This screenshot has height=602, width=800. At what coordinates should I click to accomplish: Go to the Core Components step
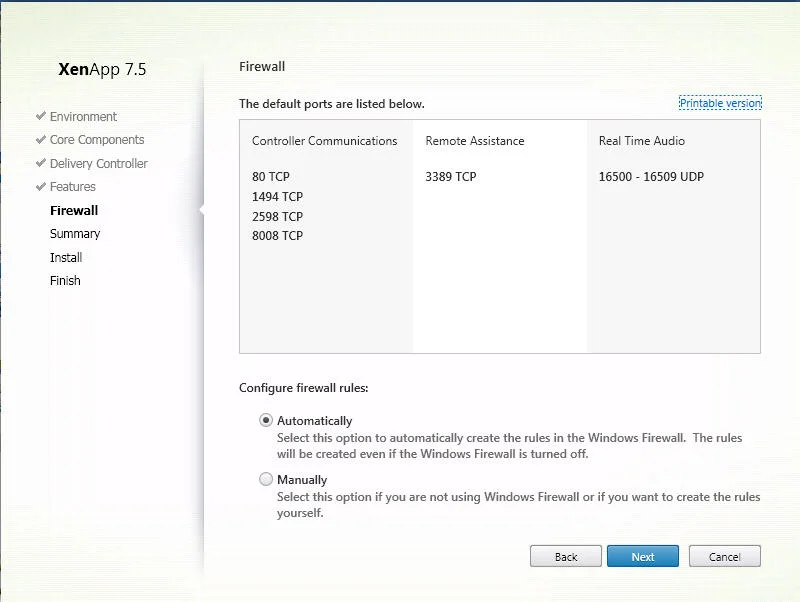pyautogui.click(x=97, y=140)
